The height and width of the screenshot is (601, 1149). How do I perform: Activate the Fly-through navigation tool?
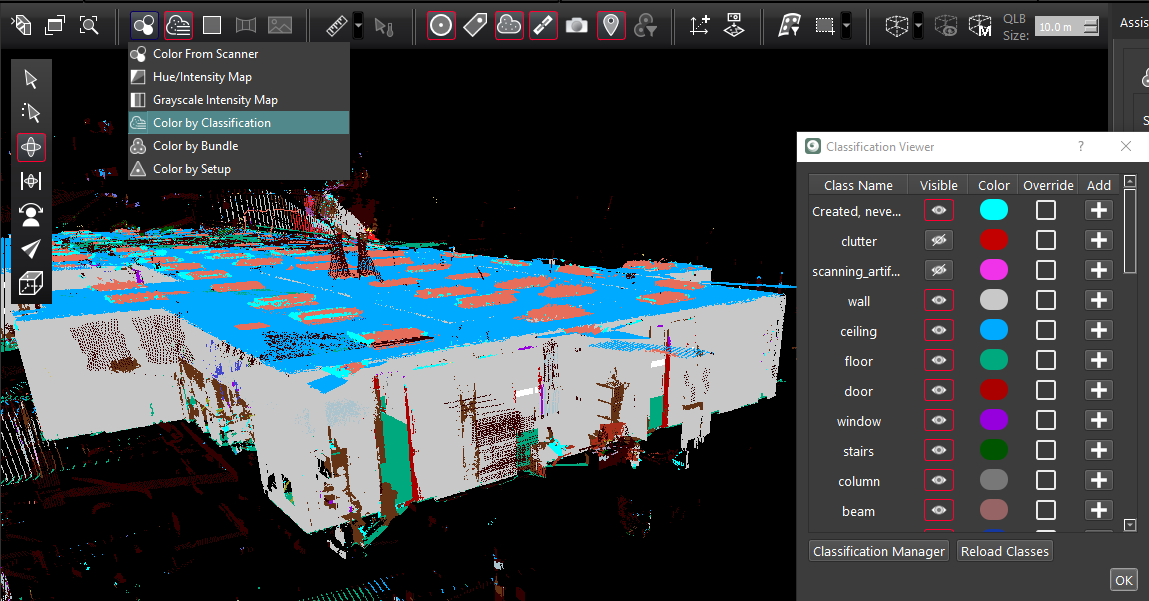pos(31,248)
